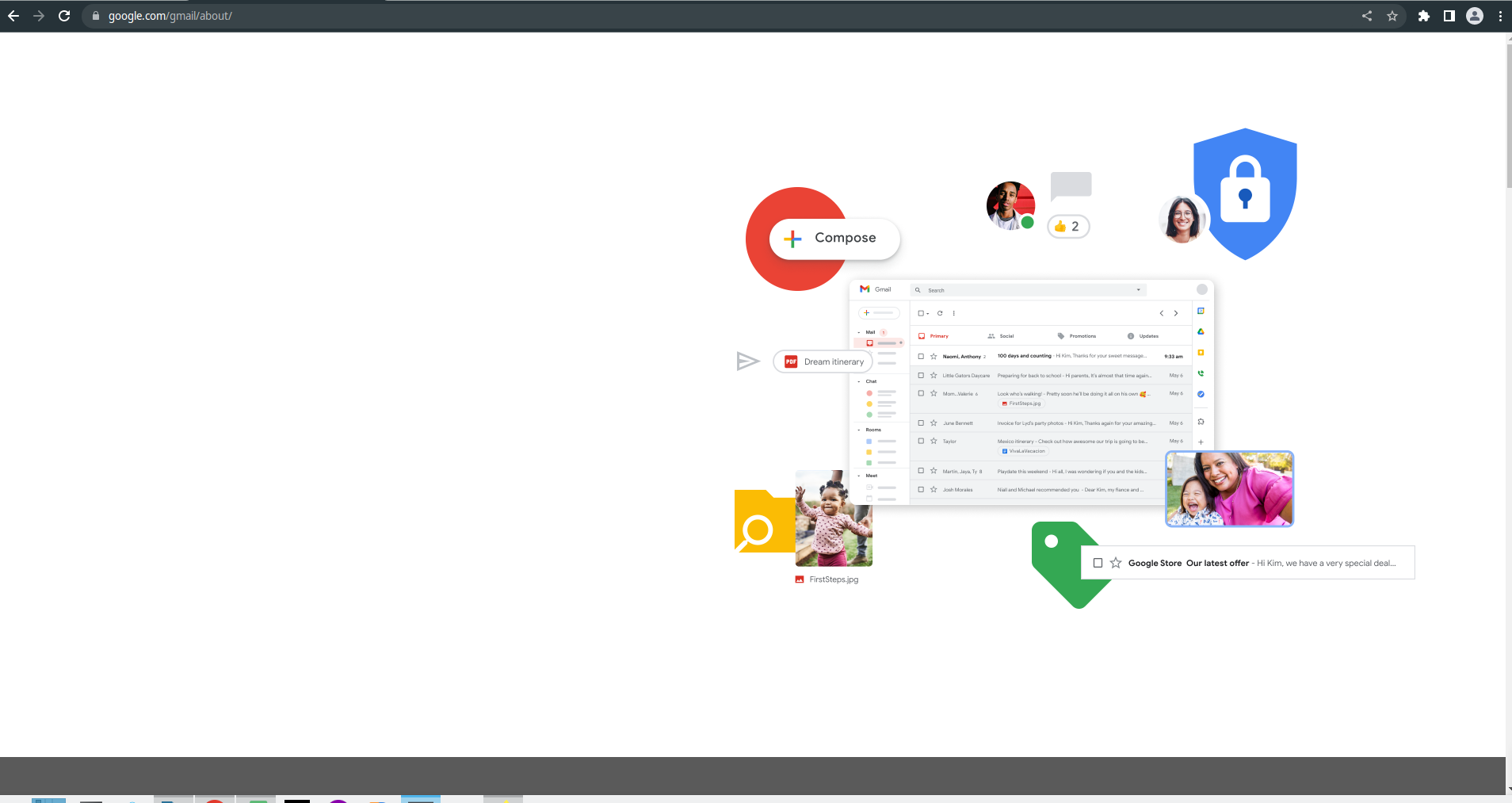This screenshot has width=1512, height=803.
Task: Tick checkbox for Josh Morales email
Action: pos(921,490)
